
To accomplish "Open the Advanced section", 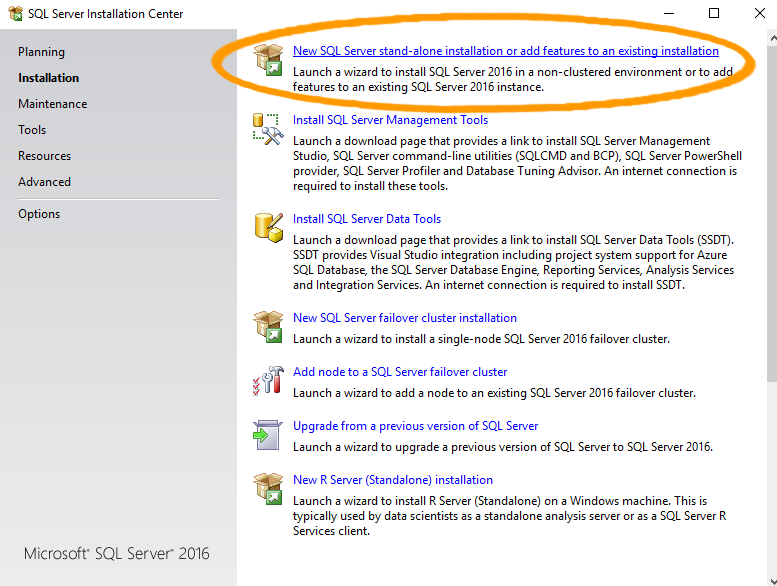I will pos(44,182).
